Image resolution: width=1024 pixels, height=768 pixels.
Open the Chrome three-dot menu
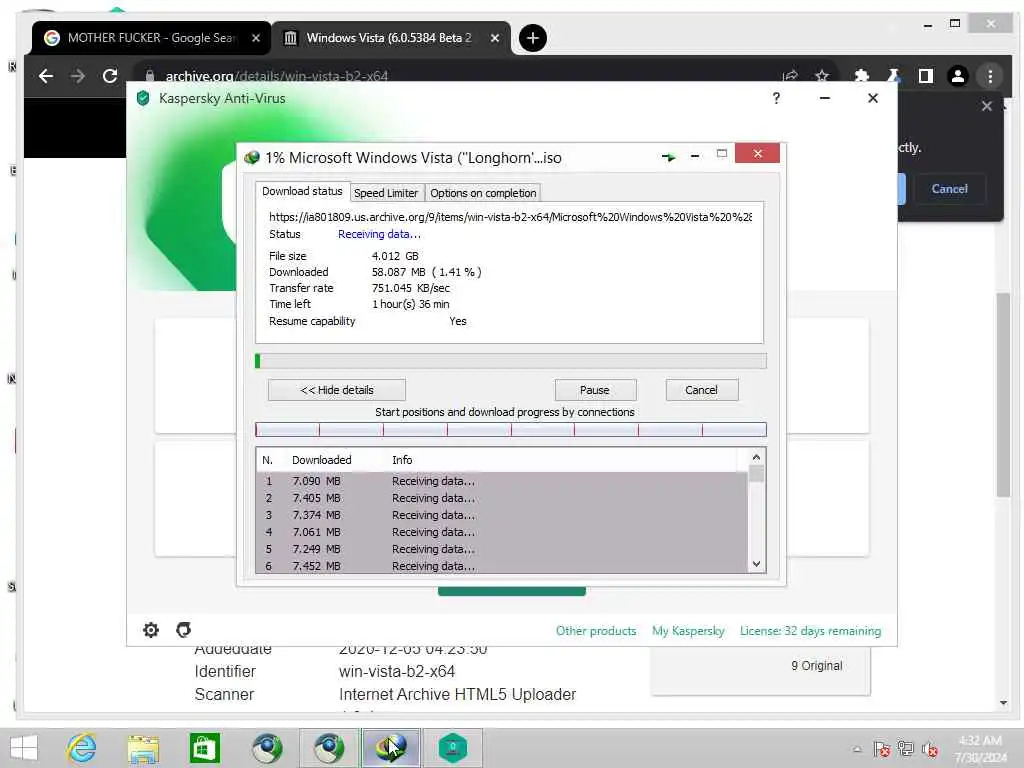tap(990, 76)
